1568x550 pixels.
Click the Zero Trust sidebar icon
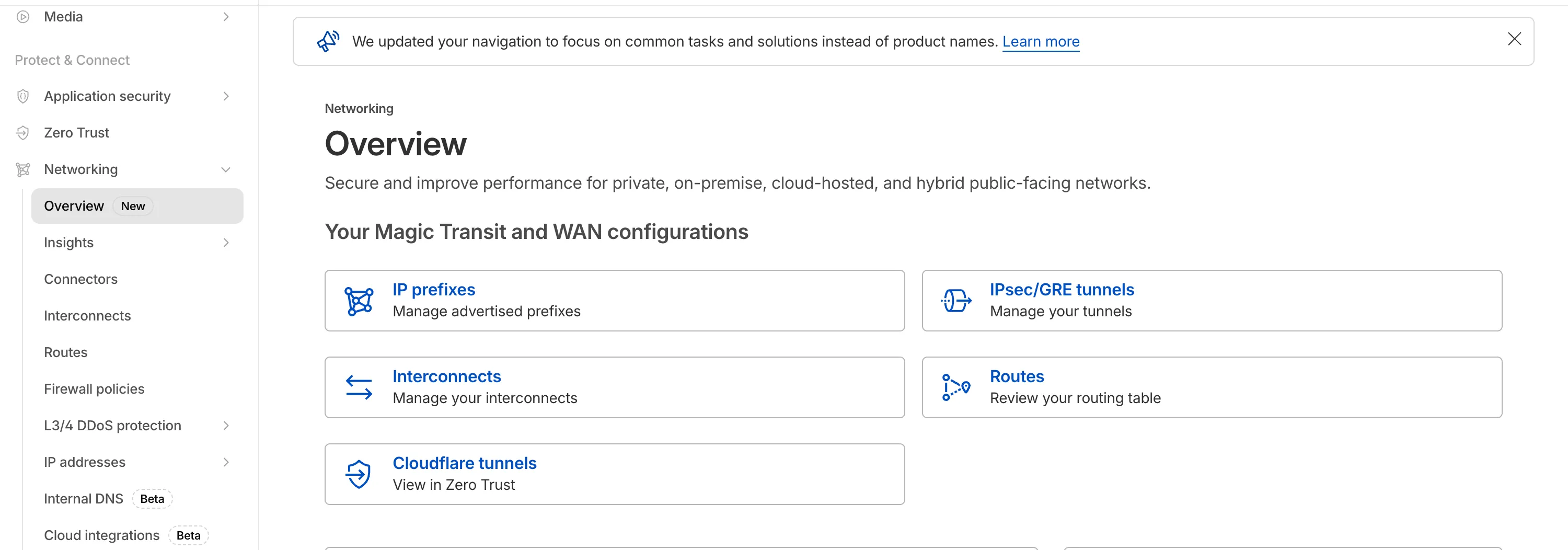coord(23,133)
